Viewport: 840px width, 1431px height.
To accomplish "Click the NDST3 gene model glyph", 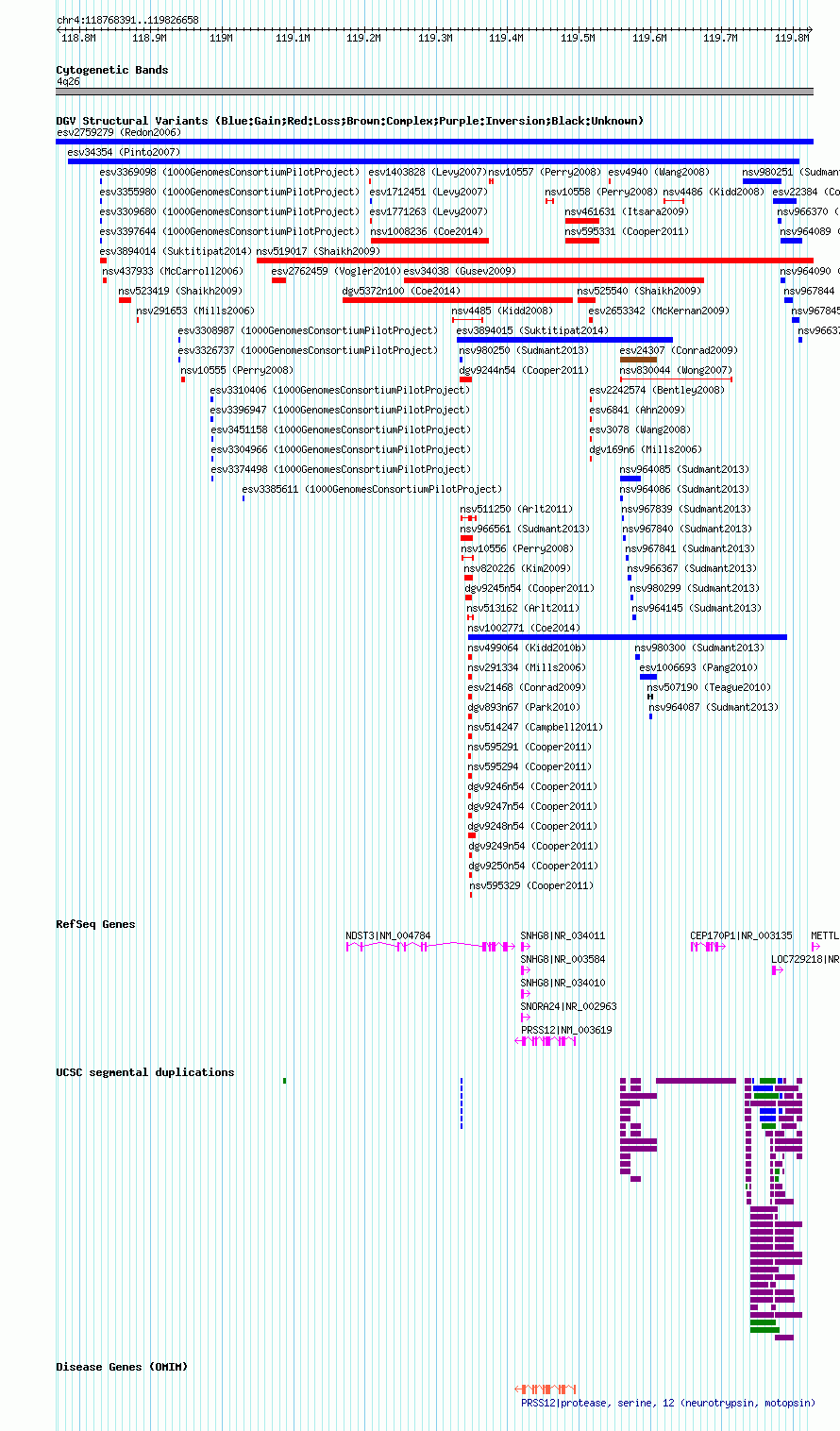I will point(430,946).
